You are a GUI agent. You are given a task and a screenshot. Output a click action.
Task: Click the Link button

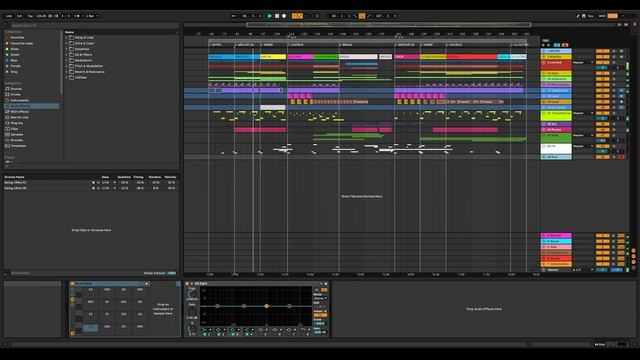9,16
